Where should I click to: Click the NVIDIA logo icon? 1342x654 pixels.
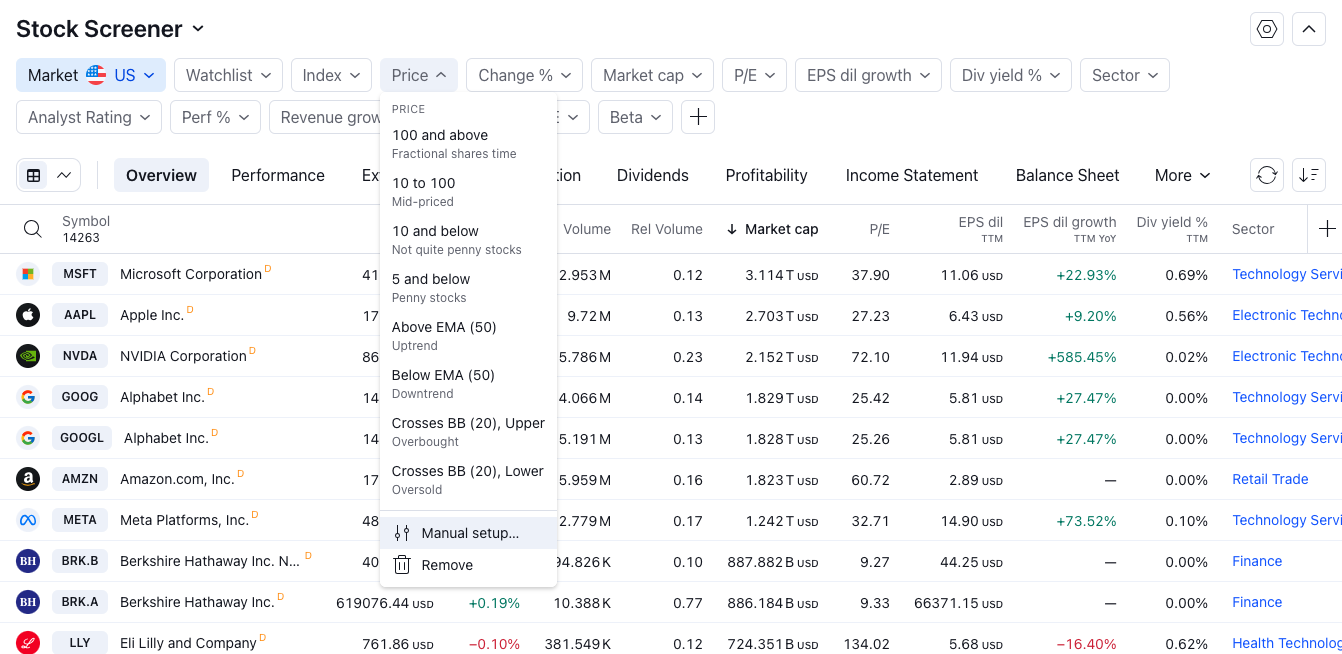point(28,356)
